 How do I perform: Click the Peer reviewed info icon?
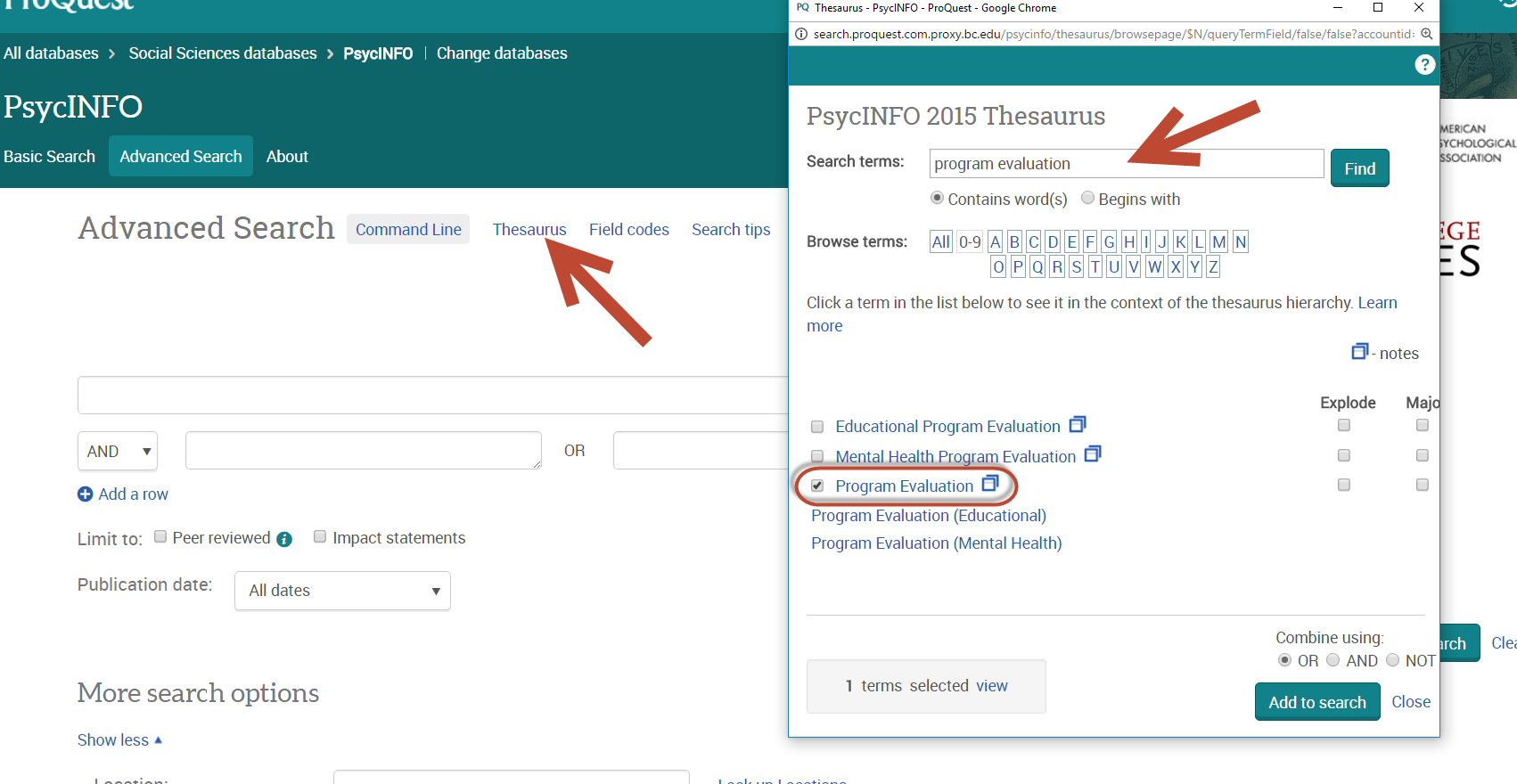tap(284, 539)
